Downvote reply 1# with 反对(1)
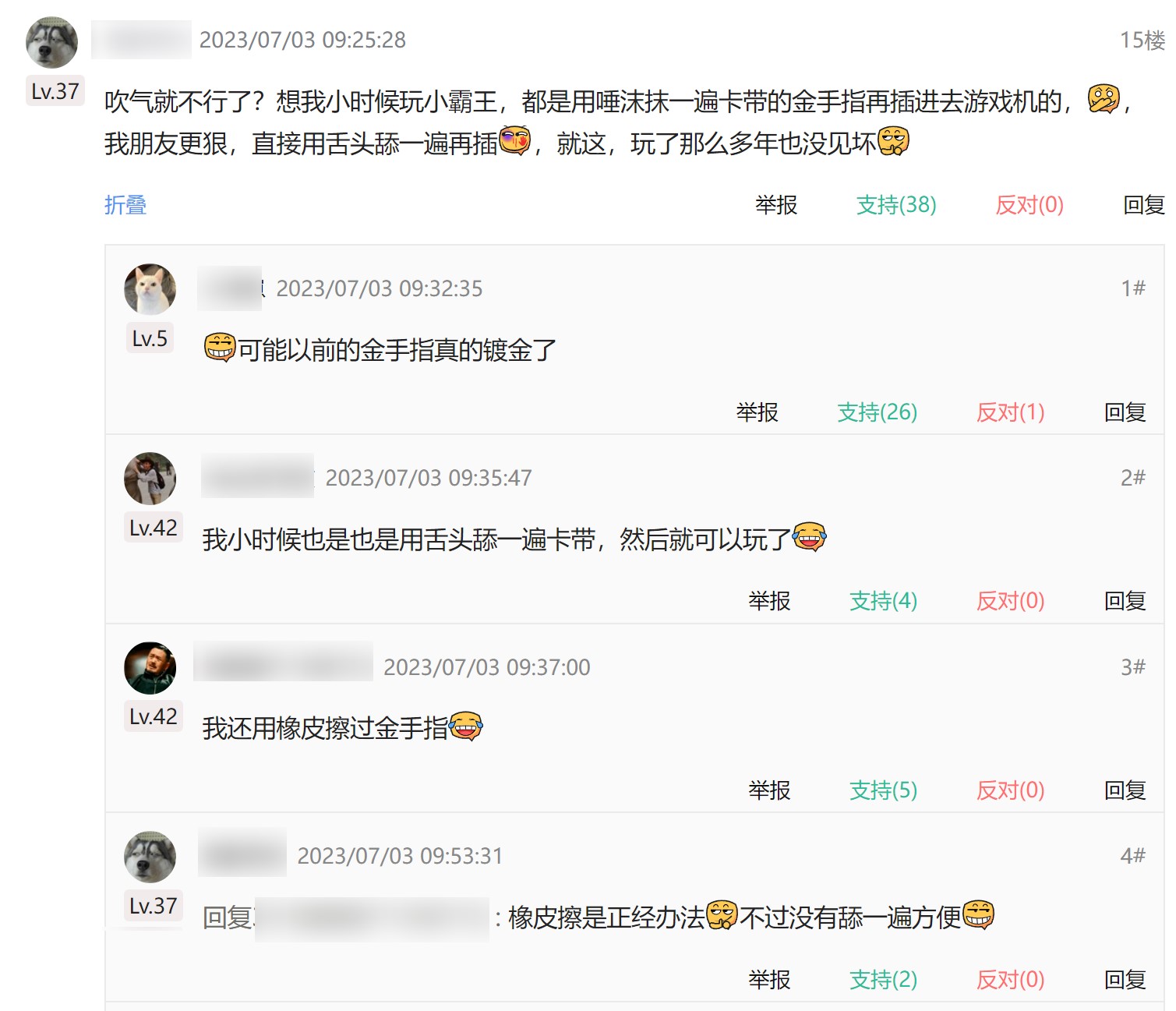The width and height of the screenshot is (1176, 1011). (1011, 412)
